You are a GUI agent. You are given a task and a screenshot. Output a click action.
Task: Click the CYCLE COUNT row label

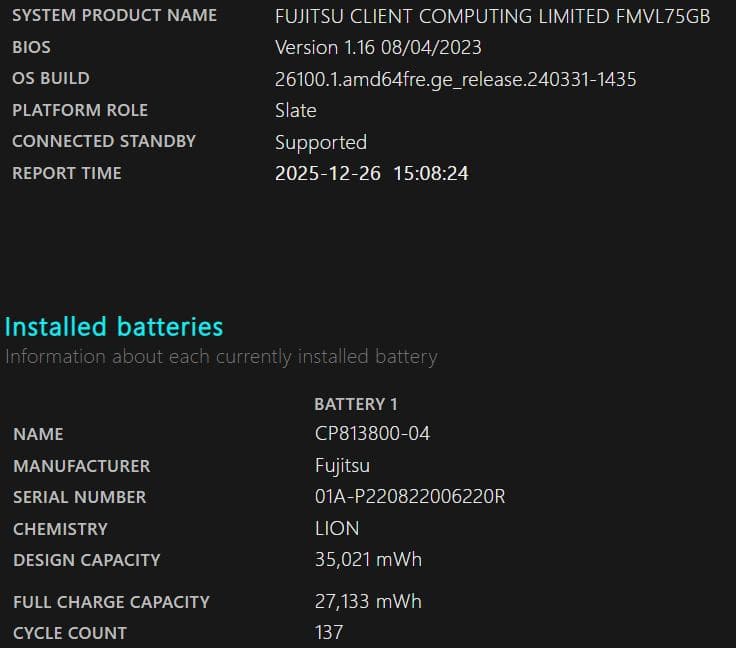coord(70,633)
